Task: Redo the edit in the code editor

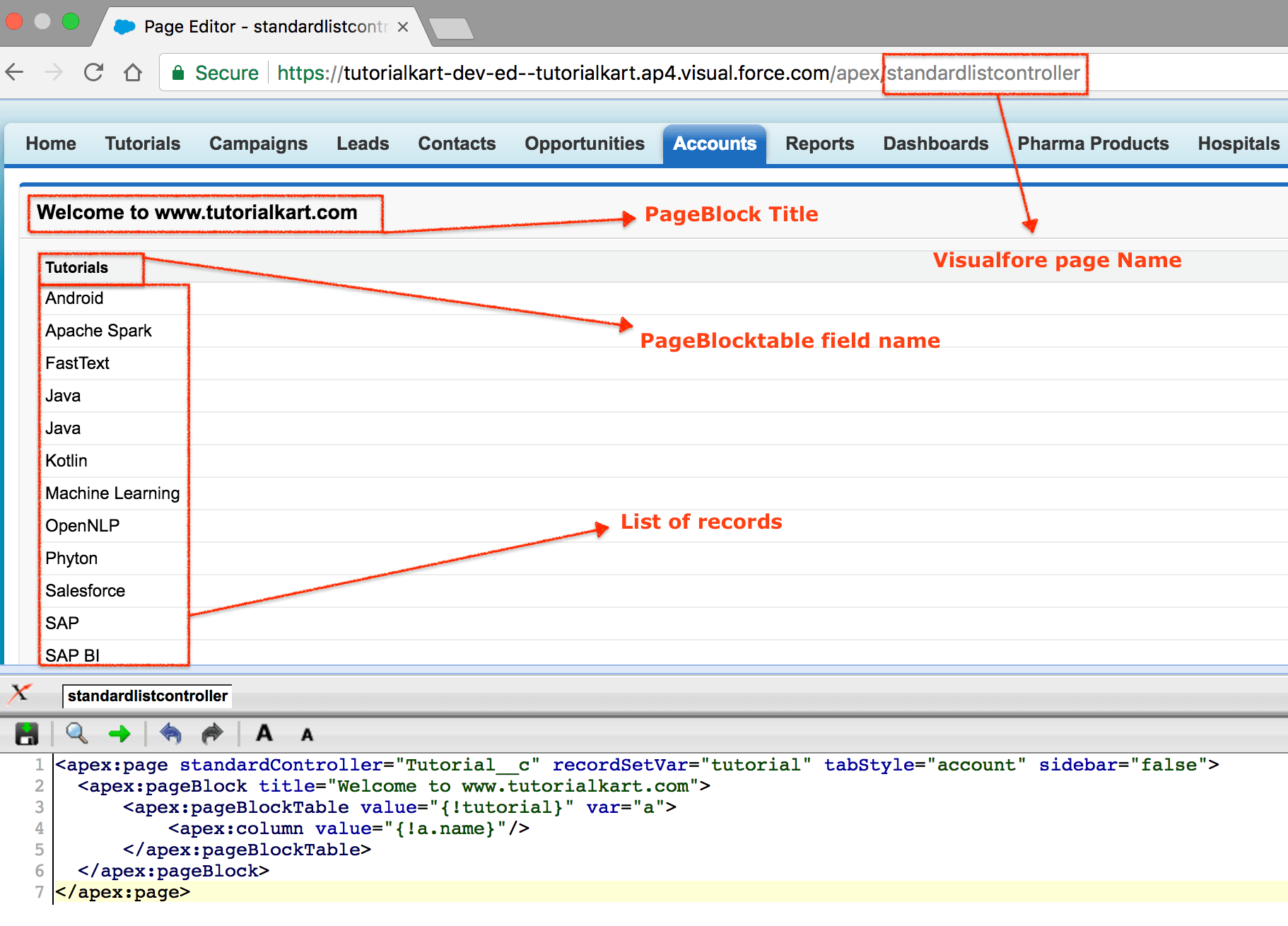Action: point(211,734)
